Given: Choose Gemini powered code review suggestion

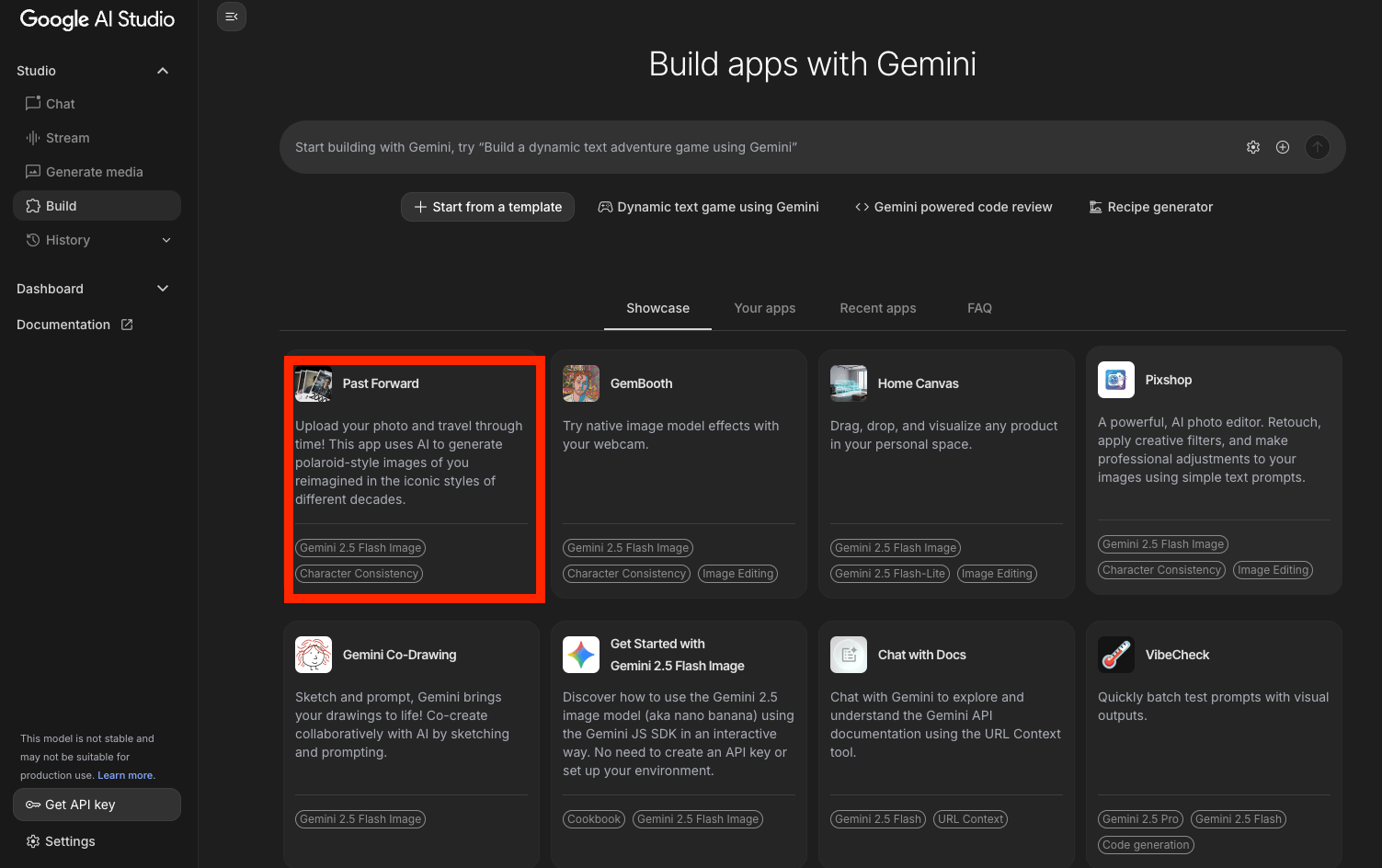Looking at the screenshot, I should (954, 207).
